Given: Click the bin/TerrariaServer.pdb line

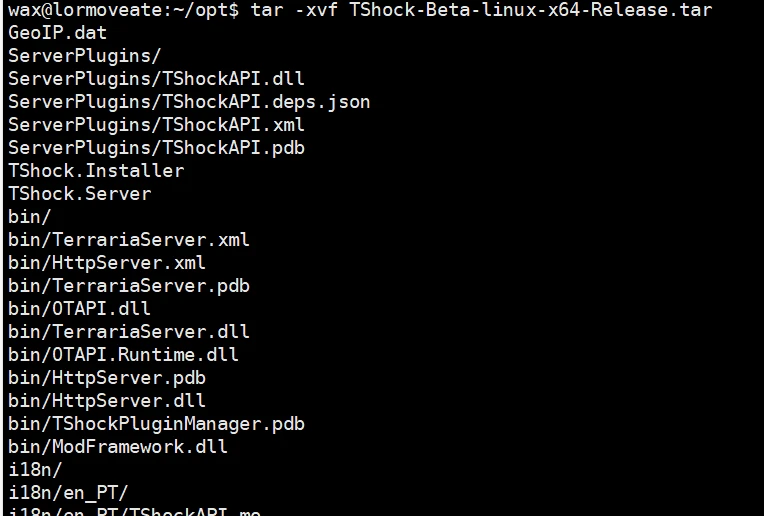Looking at the screenshot, I should click(x=129, y=286).
